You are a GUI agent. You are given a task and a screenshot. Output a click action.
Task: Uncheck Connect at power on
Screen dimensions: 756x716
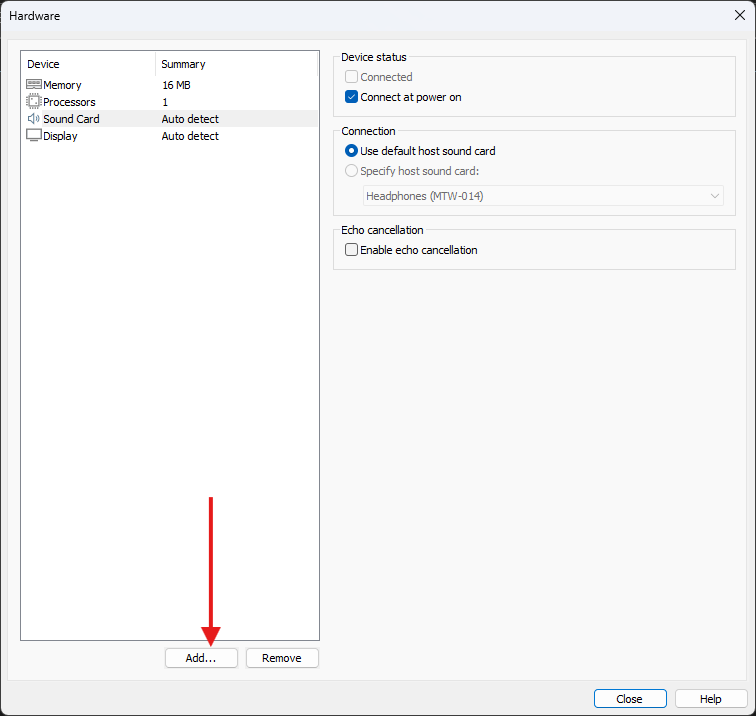point(351,97)
